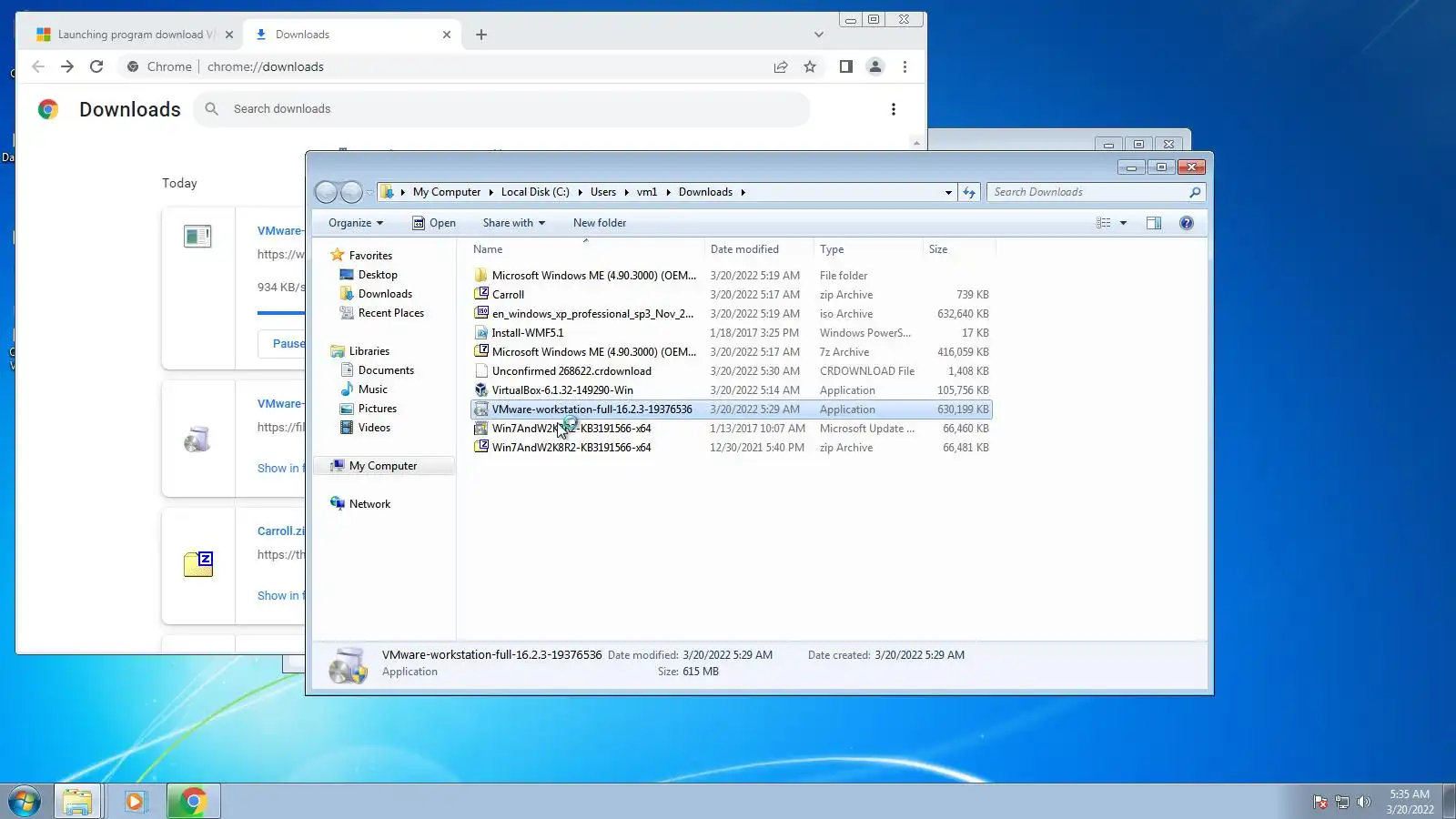Viewport: 1456px width, 819px height.
Task: Select the Install-WMF5.1 file
Action: pyautogui.click(x=731, y=333)
